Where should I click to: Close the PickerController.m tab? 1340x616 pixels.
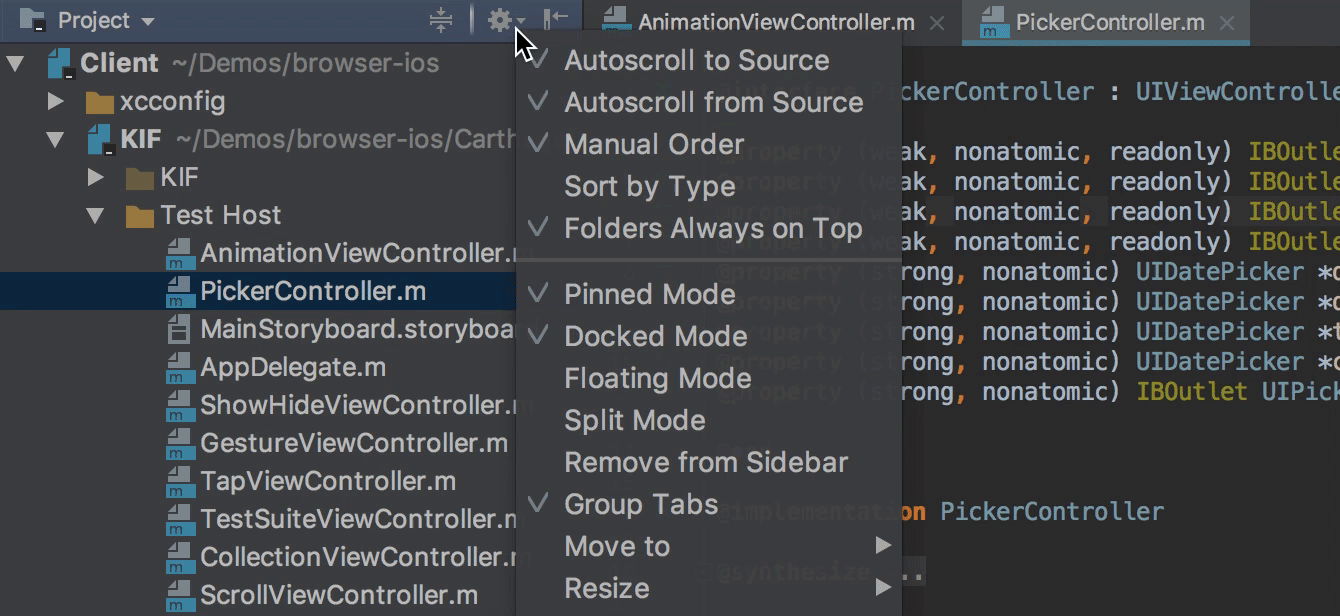1227,22
